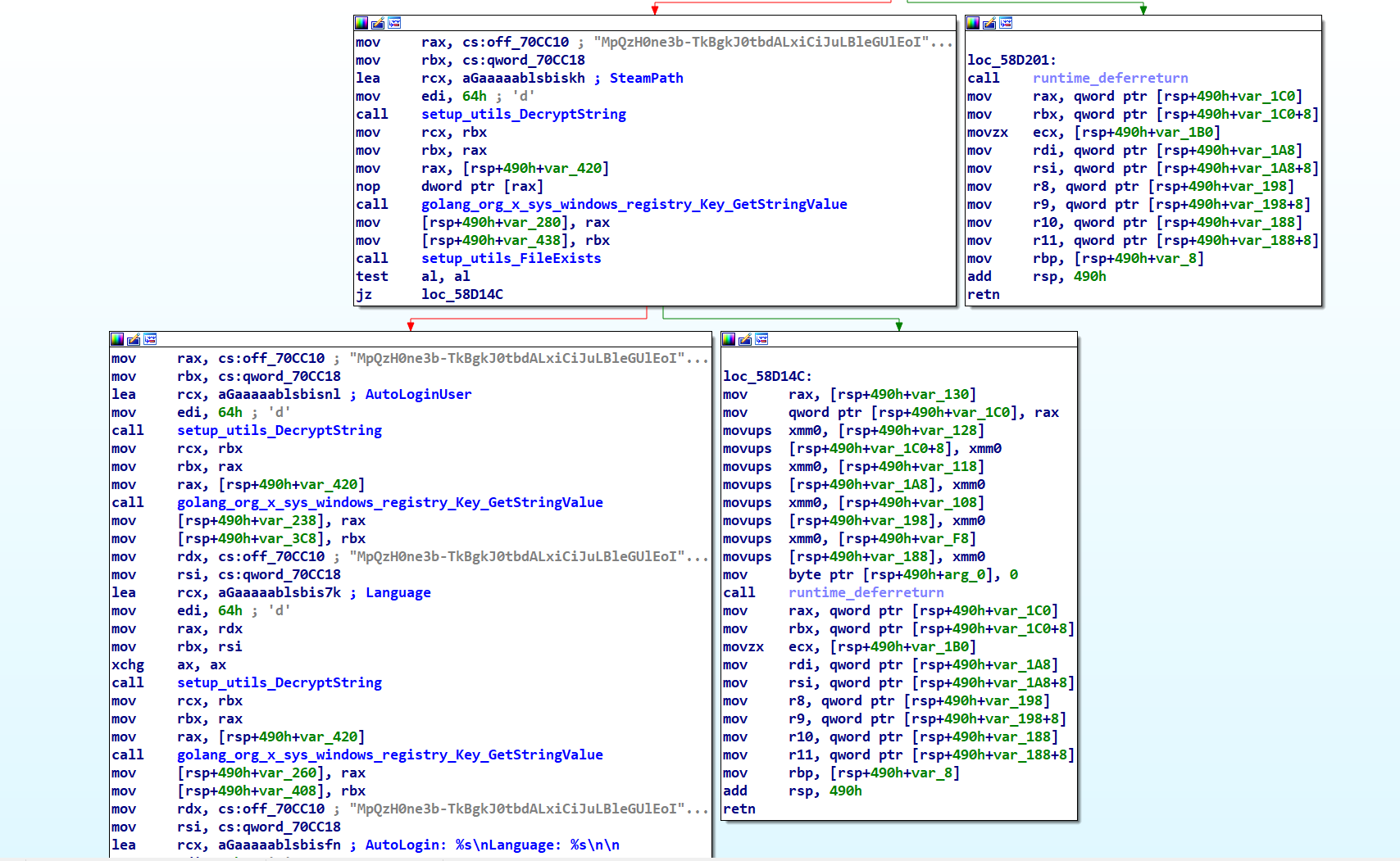
Task: Select runtime_deferreturn in the loc_58D201 block
Action: click(1110, 79)
